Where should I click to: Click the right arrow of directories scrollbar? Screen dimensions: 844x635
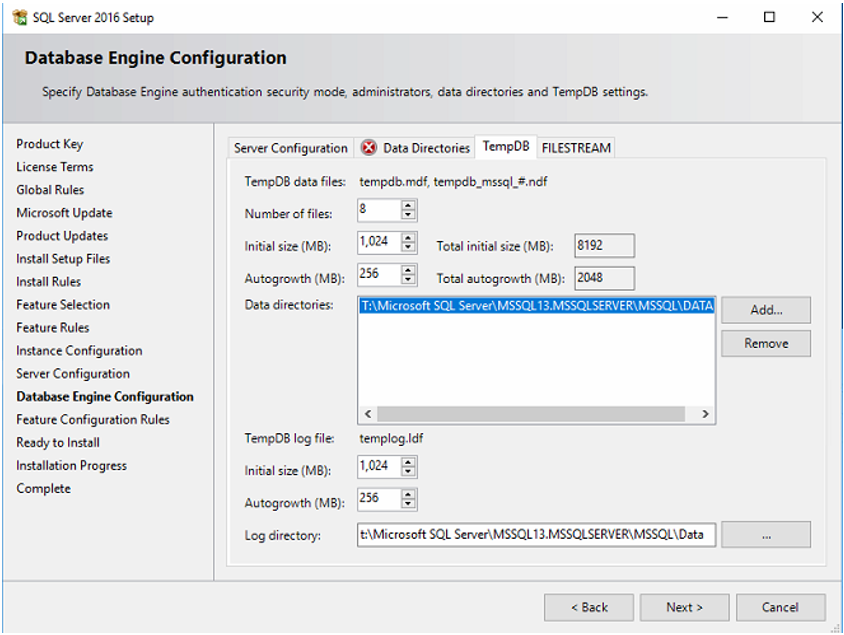705,414
